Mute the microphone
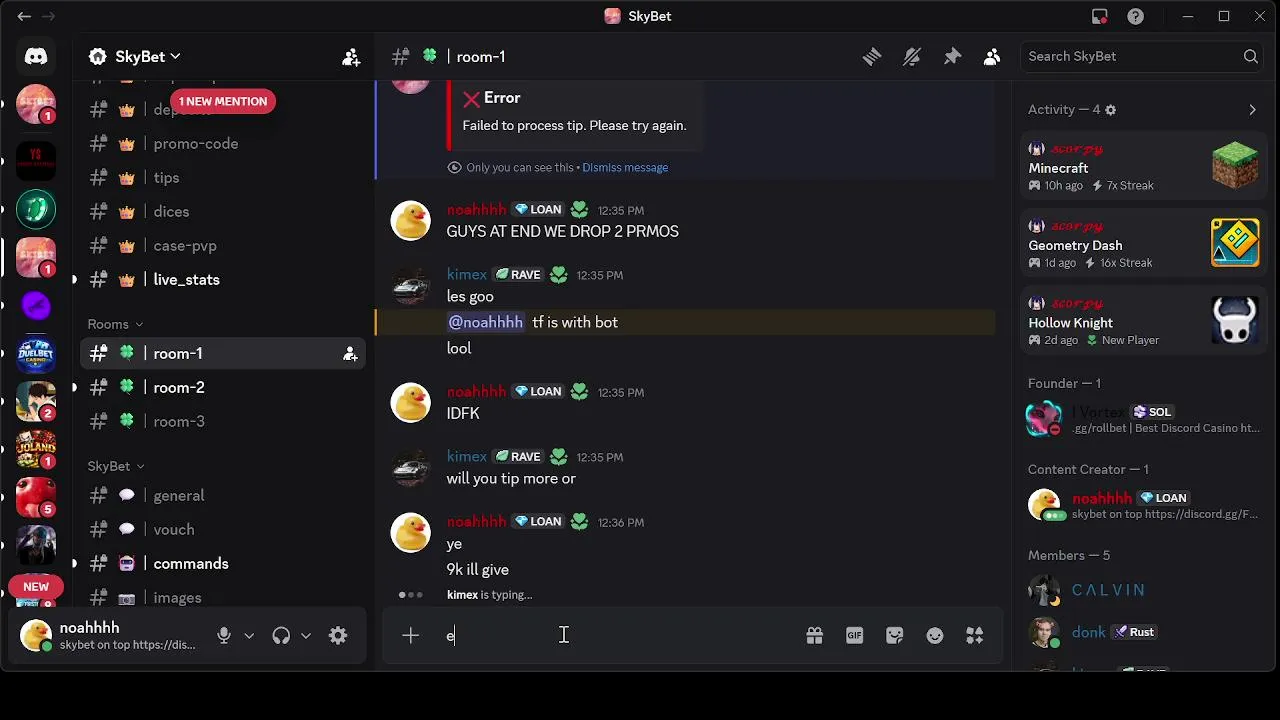The height and width of the screenshot is (720, 1280). tap(224, 636)
